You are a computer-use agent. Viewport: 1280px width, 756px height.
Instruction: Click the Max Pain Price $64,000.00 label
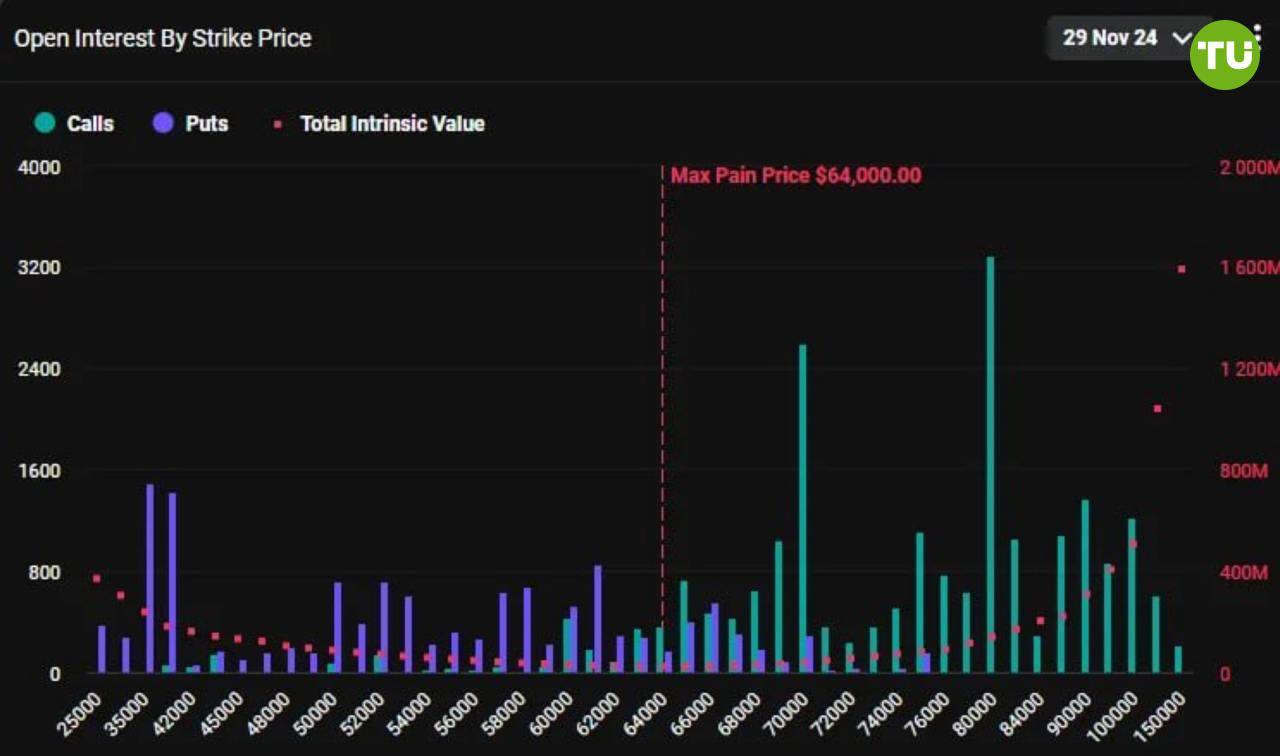[x=796, y=176]
